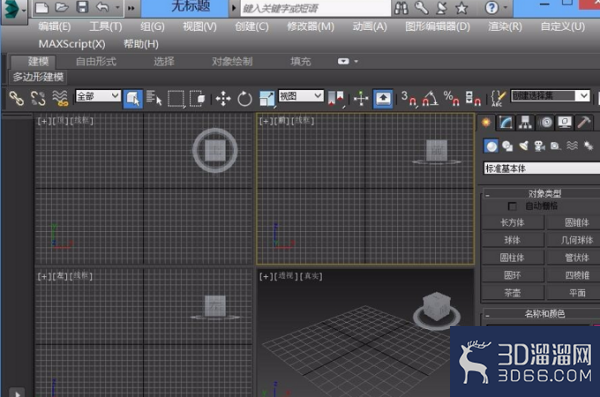Image resolution: width=600 pixels, height=397 pixels.
Task: Activate the Select and Scale tool
Action: (267, 99)
